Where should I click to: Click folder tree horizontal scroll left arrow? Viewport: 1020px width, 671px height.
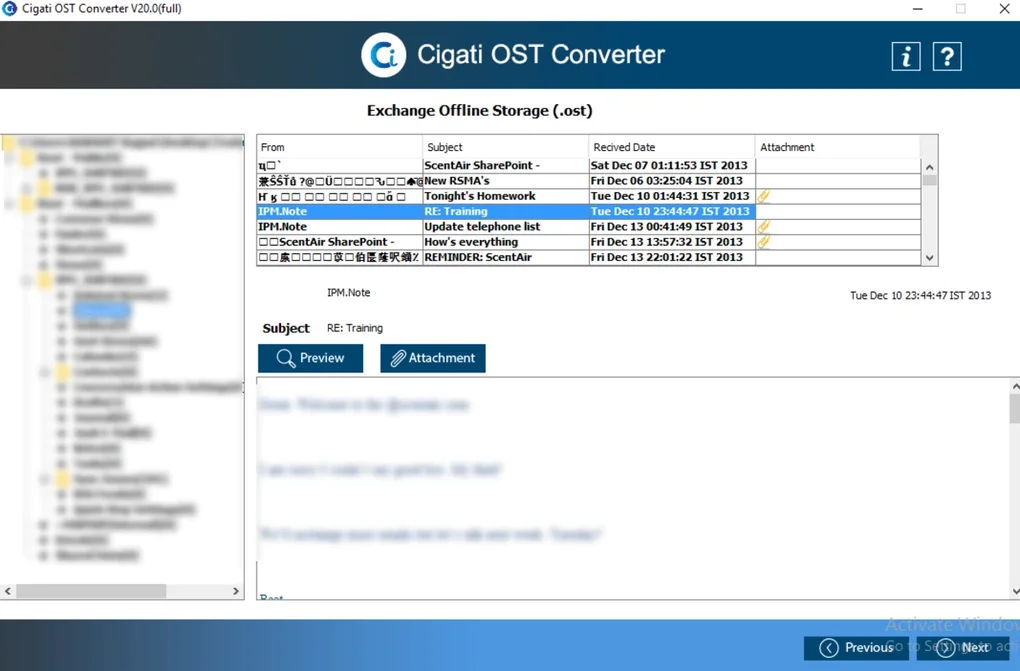8,591
